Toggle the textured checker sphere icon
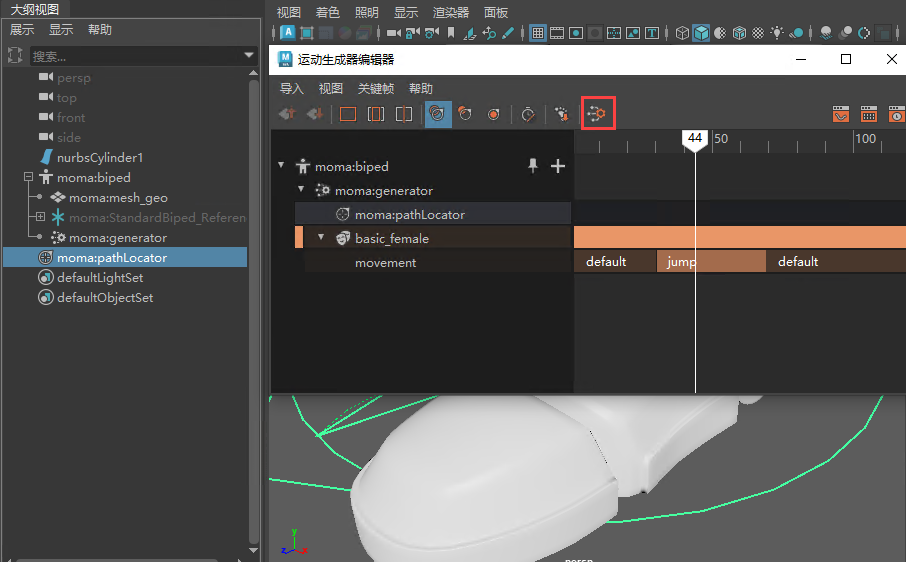906x562 pixels. click(x=758, y=33)
